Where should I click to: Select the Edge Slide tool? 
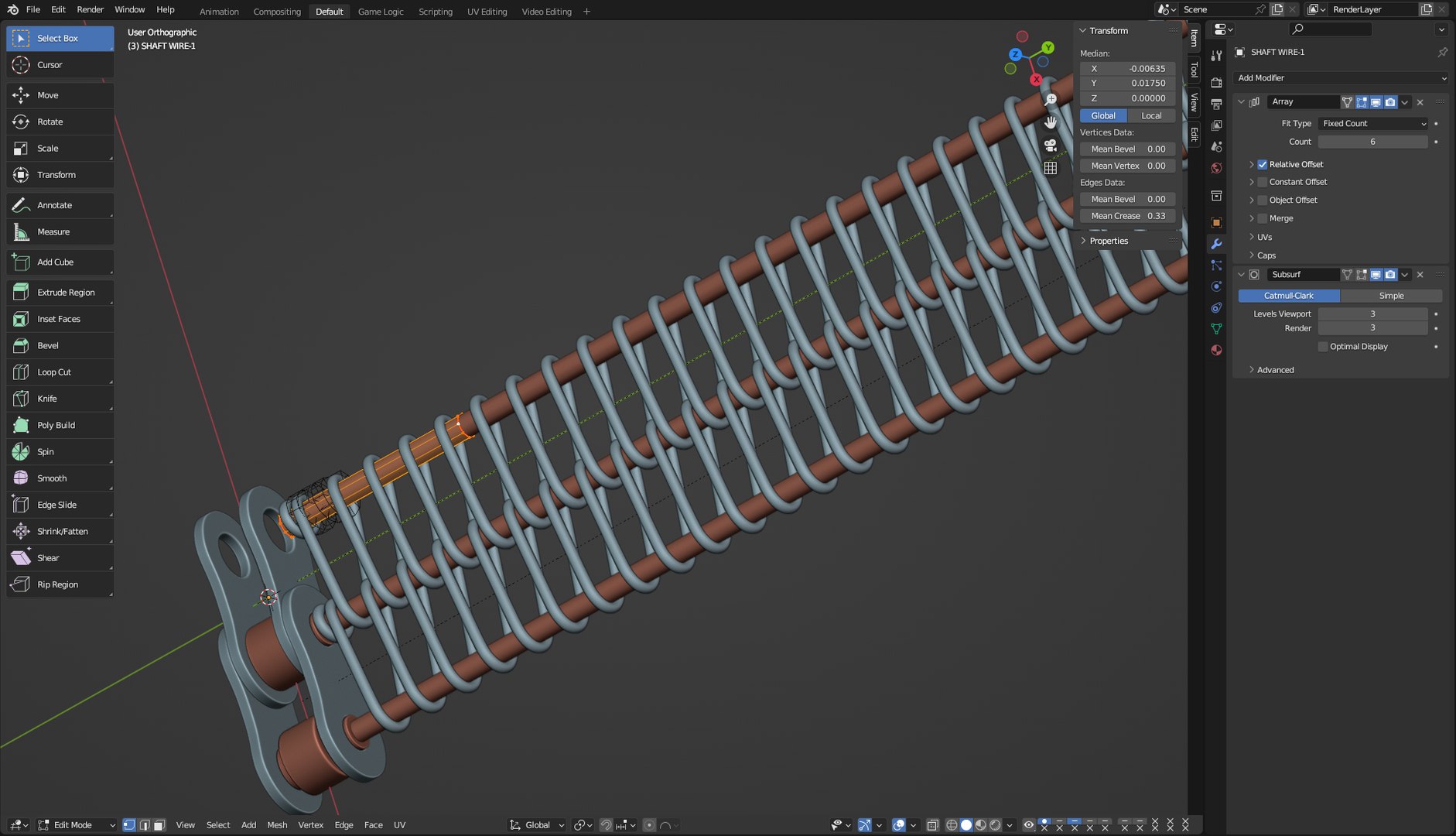(60, 505)
